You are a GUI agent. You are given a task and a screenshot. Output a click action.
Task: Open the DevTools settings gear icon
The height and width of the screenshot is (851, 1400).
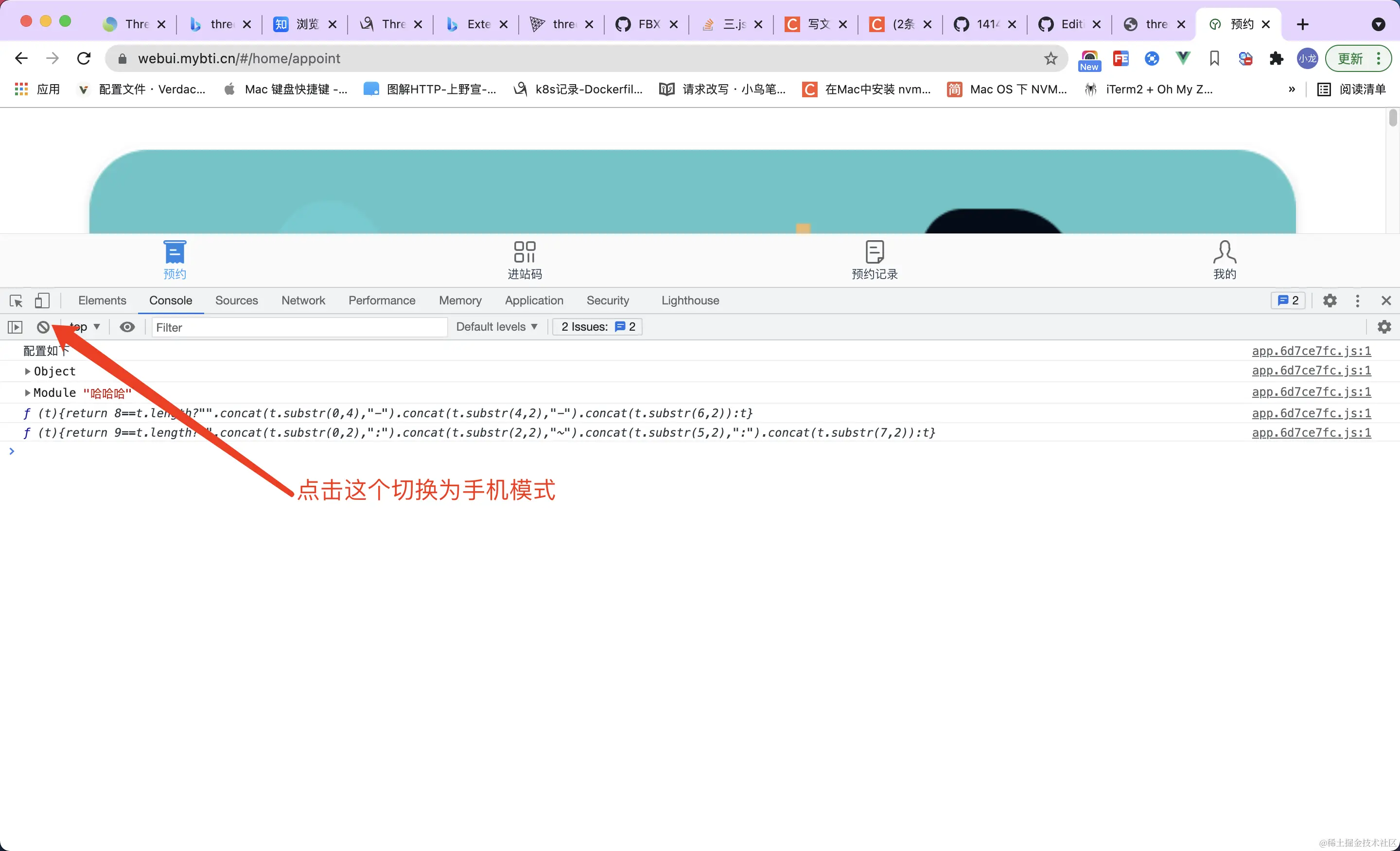(x=1330, y=300)
